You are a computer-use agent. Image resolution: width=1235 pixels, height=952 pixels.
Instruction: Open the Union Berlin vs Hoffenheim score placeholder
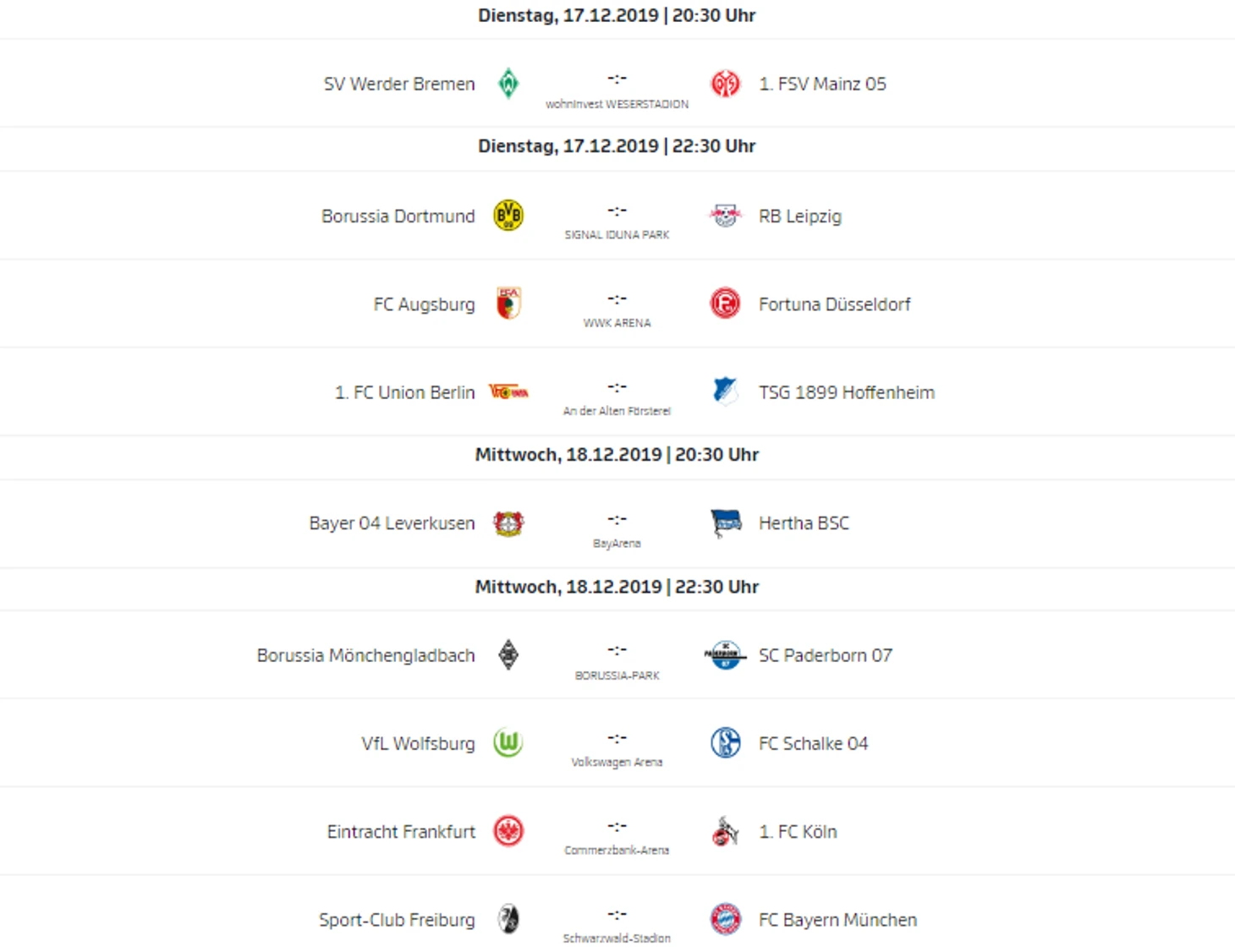pos(617,387)
